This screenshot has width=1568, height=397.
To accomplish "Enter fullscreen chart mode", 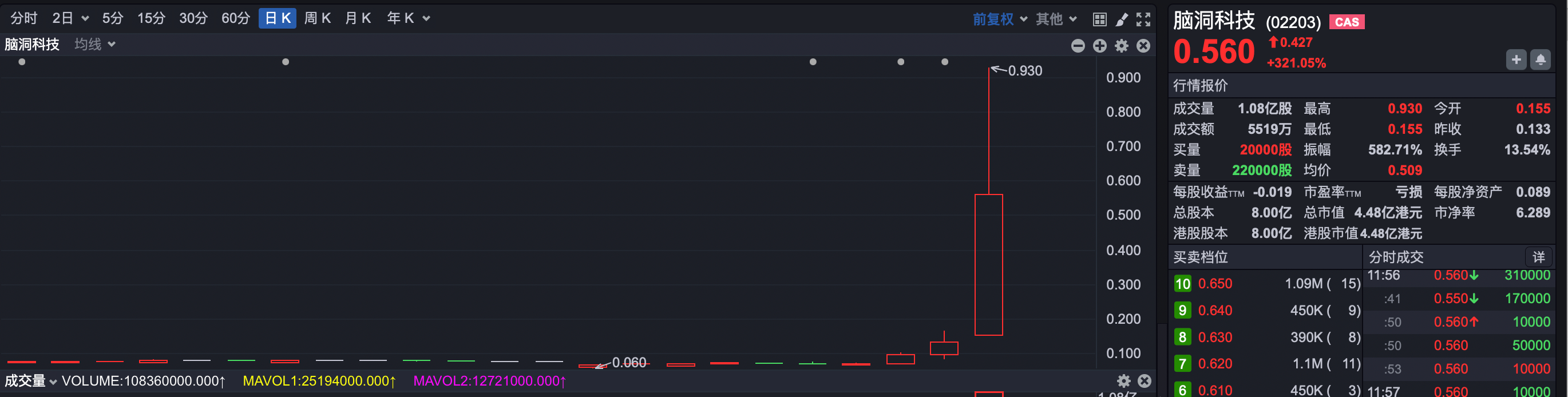I will (1143, 19).
